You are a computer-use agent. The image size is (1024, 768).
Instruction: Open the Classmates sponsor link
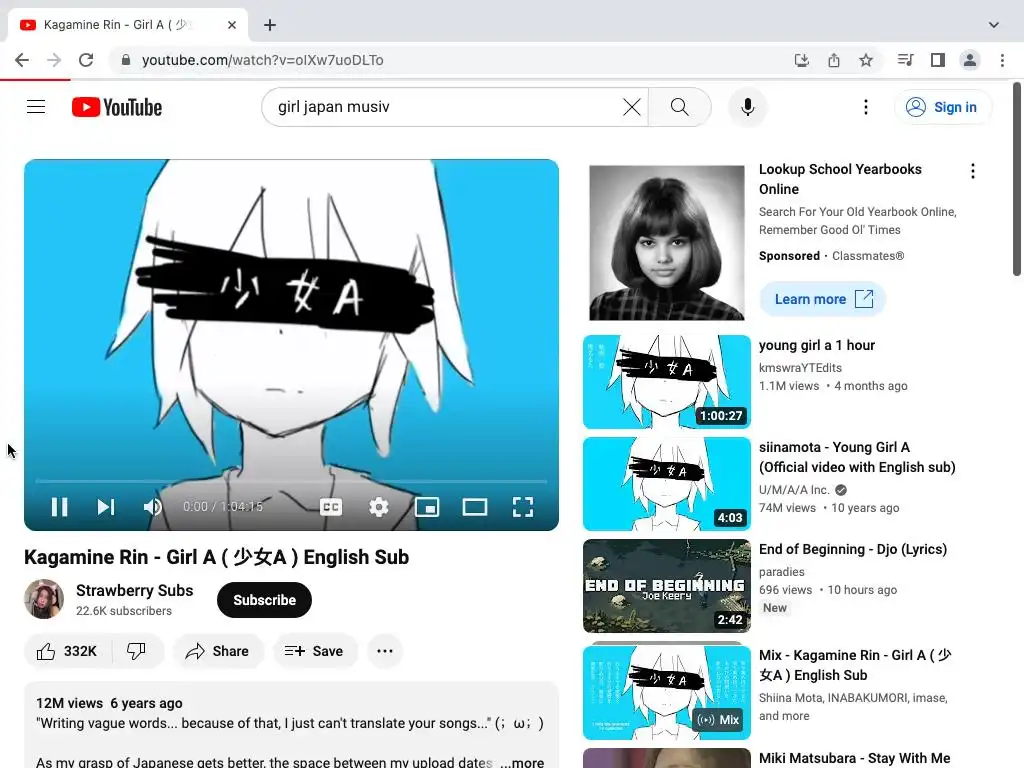click(868, 256)
